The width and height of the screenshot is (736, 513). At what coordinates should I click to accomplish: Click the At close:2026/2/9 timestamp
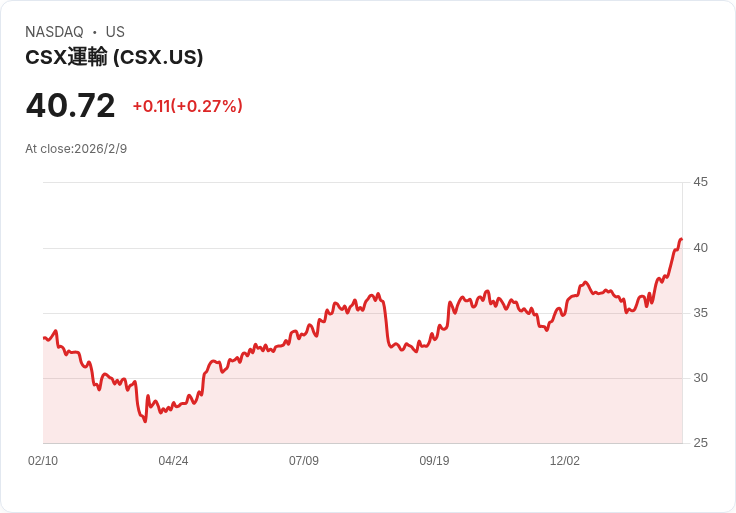point(76,149)
